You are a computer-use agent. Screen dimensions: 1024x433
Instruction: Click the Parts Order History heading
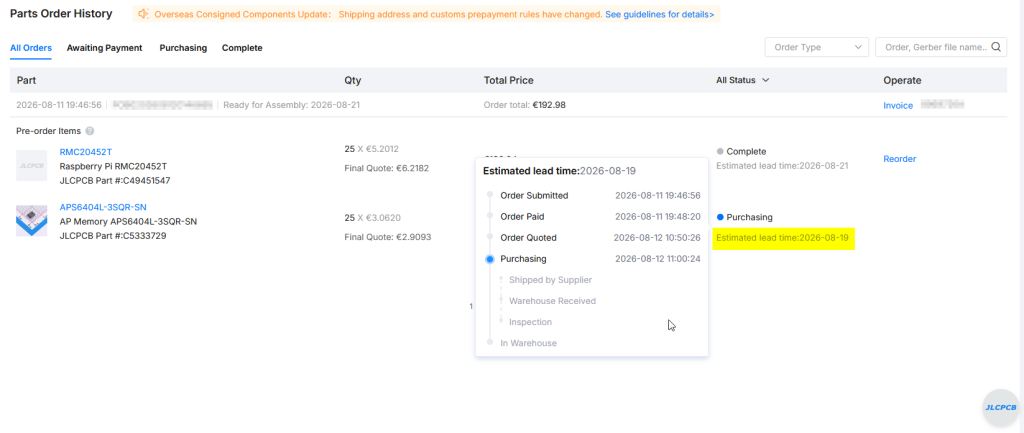click(x=61, y=14)
